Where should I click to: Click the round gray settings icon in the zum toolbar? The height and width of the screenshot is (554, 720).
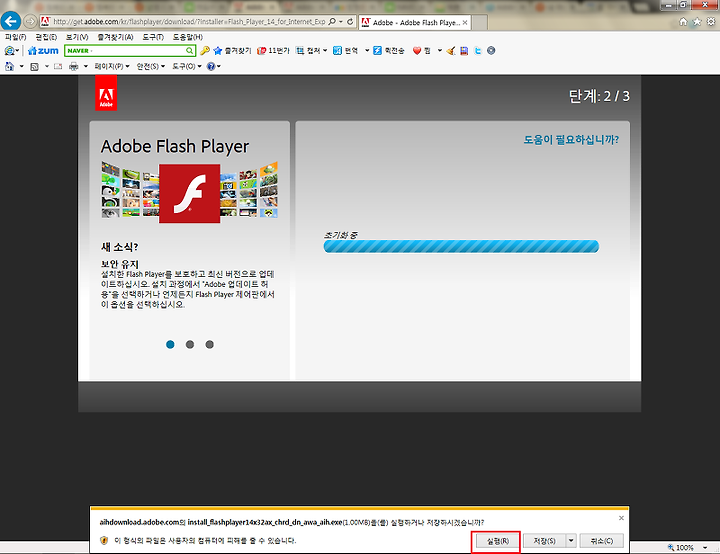point(491,51)
